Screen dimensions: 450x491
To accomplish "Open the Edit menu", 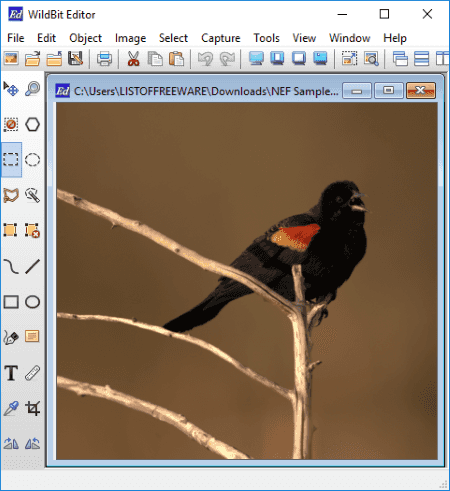I will point(46,38).
